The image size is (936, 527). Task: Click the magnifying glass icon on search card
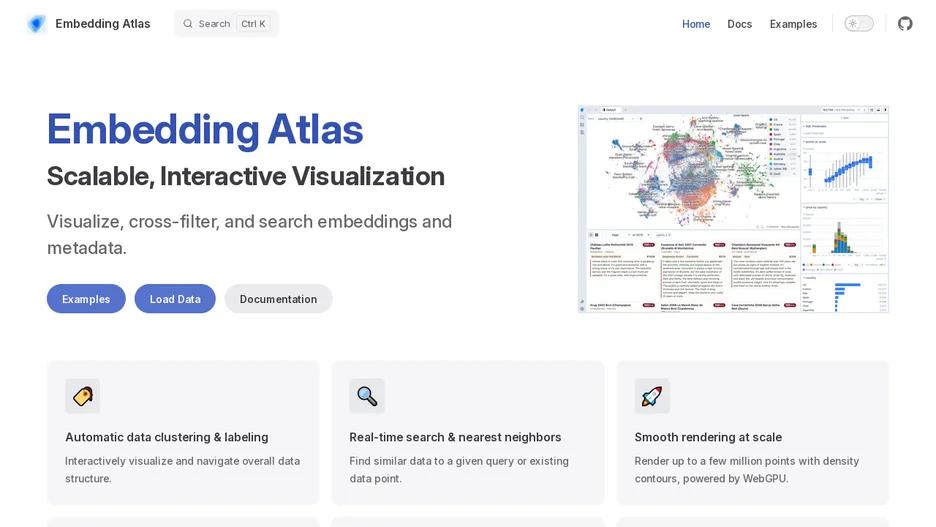(367, 396)
